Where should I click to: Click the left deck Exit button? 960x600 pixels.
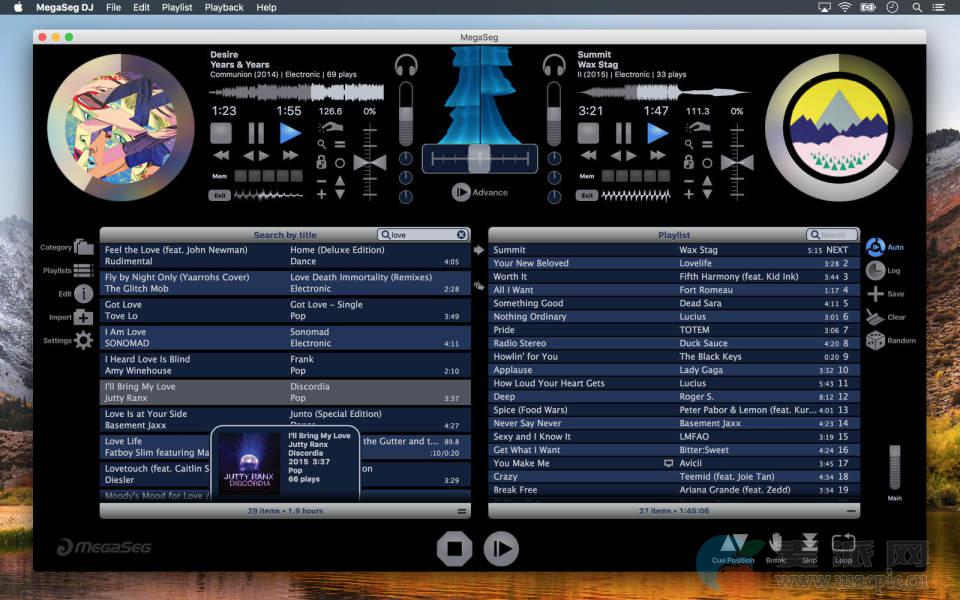click(x=219, y=196)
